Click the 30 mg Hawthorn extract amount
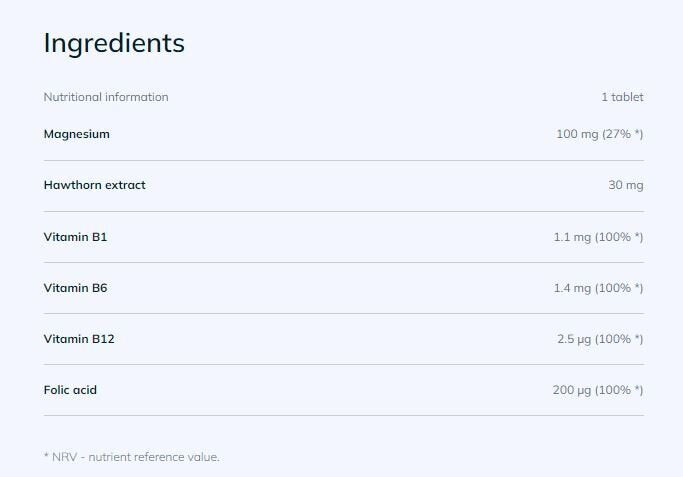 click(625, 185)
